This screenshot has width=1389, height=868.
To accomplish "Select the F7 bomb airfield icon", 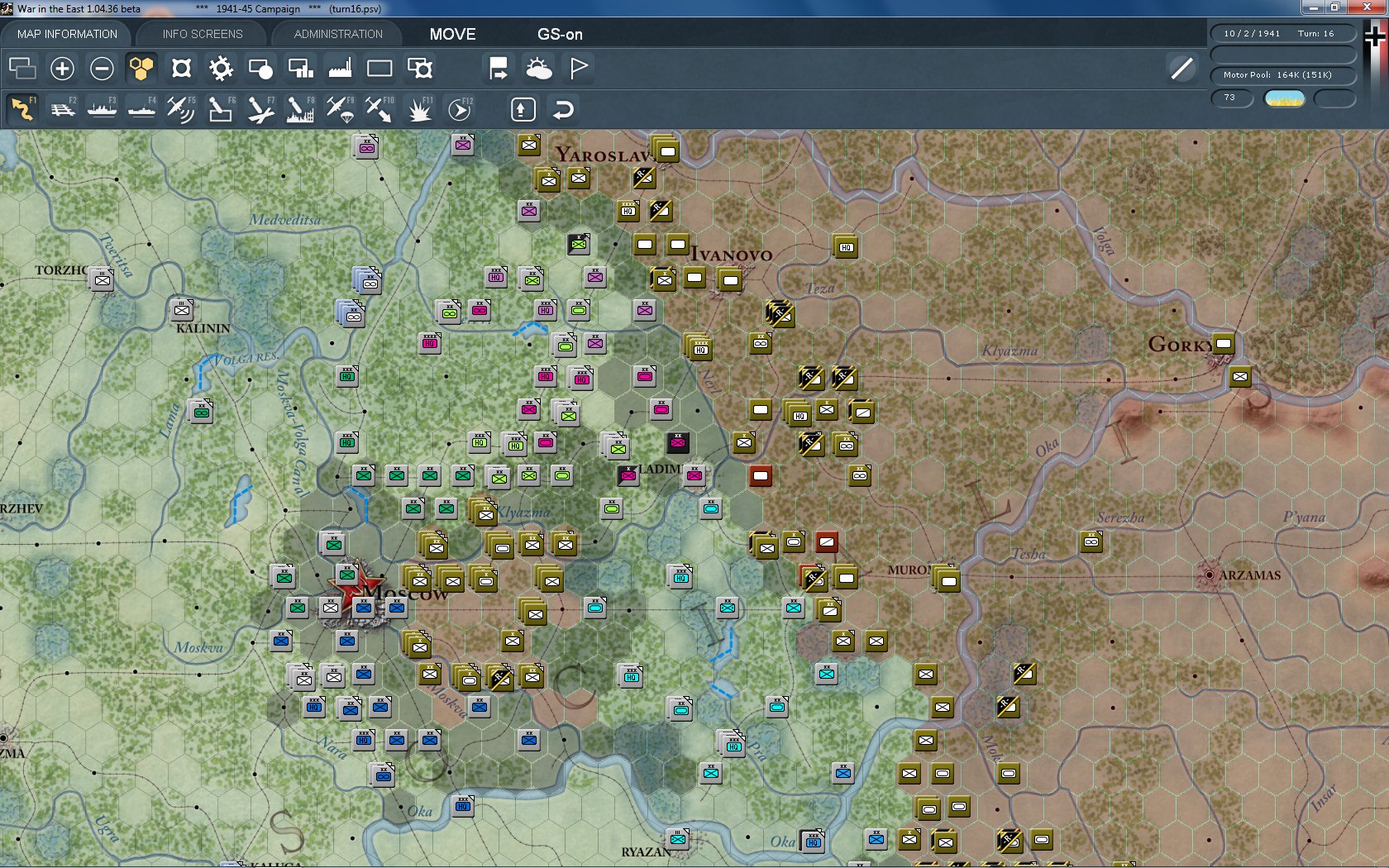I will pyautogui.click(x=260, y=109).
